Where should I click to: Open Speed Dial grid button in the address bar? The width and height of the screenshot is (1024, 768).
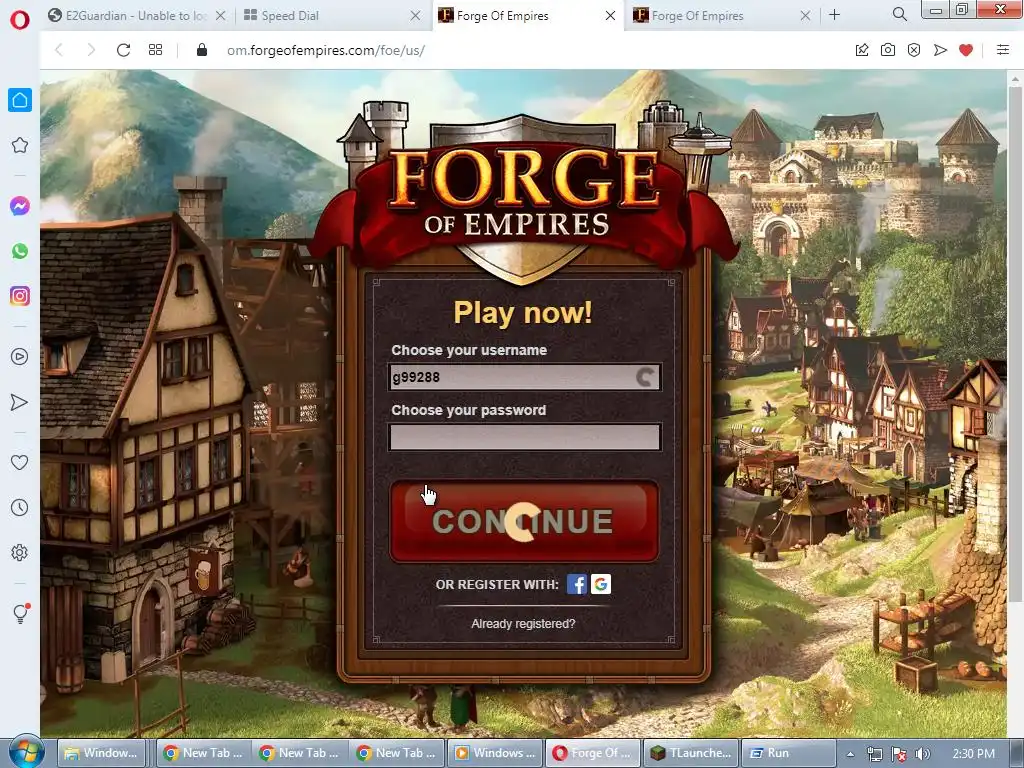(155, 50)
